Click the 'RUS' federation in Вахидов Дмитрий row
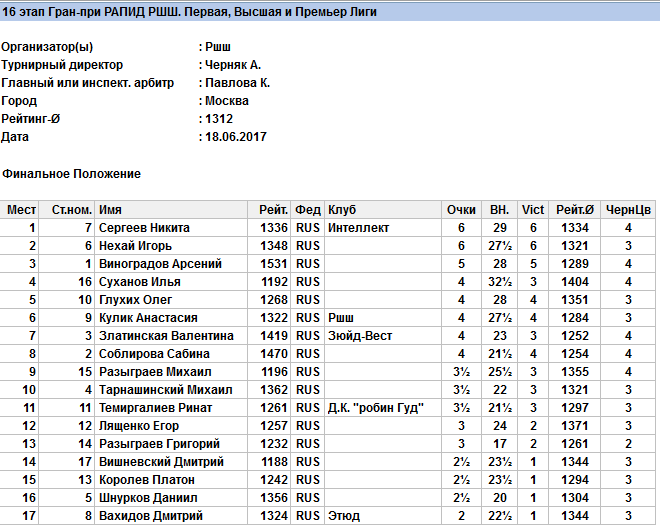 (308, 516)
